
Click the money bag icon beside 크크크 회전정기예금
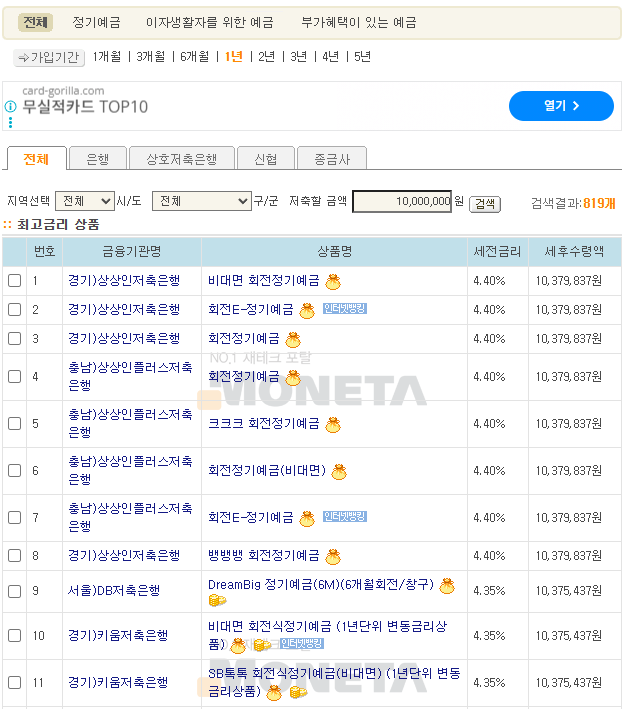pyautogui.click(x=333, y=424)
